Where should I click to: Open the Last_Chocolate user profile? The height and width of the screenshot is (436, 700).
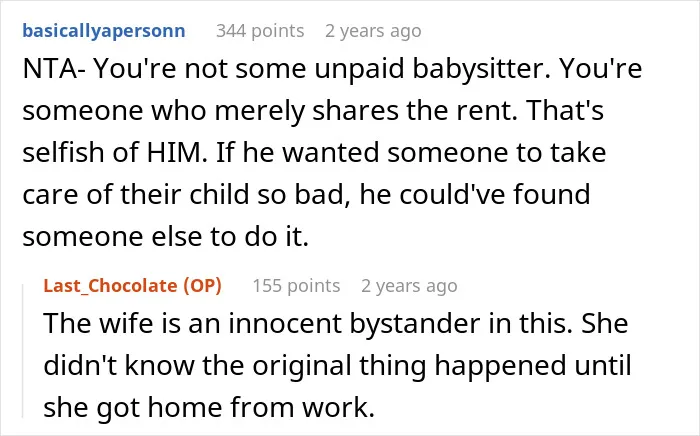[x=110, y=286]
